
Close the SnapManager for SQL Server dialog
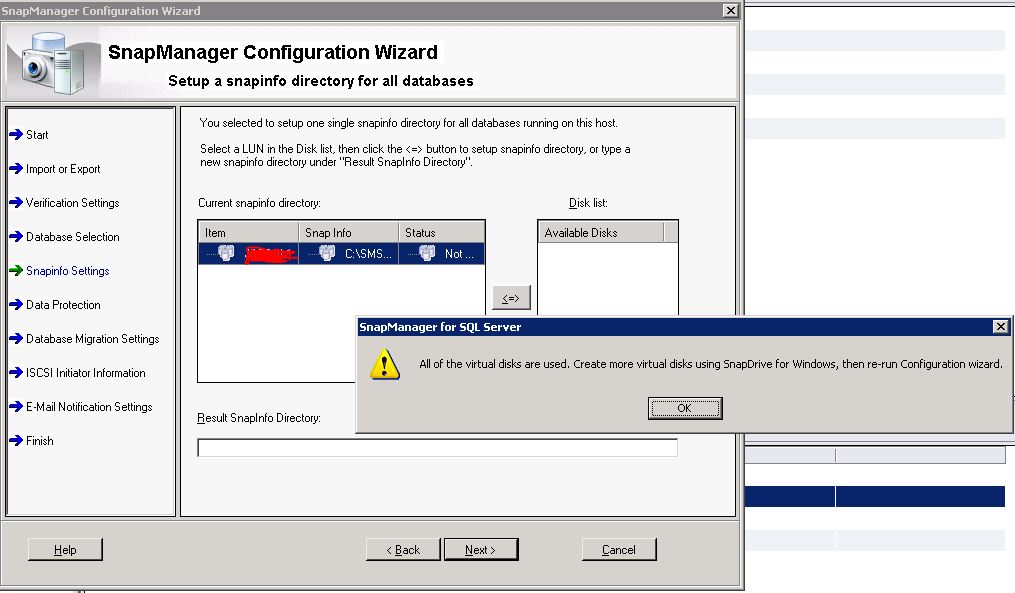click(1001, 326)
